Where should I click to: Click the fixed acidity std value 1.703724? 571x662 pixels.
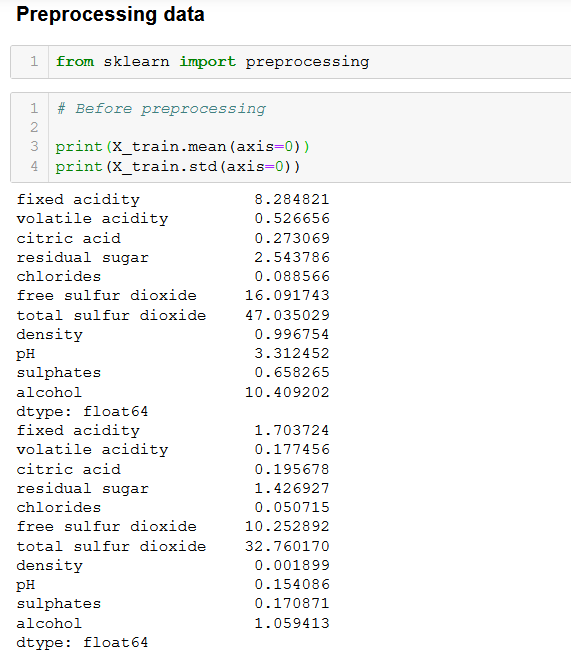click(291, 431)
